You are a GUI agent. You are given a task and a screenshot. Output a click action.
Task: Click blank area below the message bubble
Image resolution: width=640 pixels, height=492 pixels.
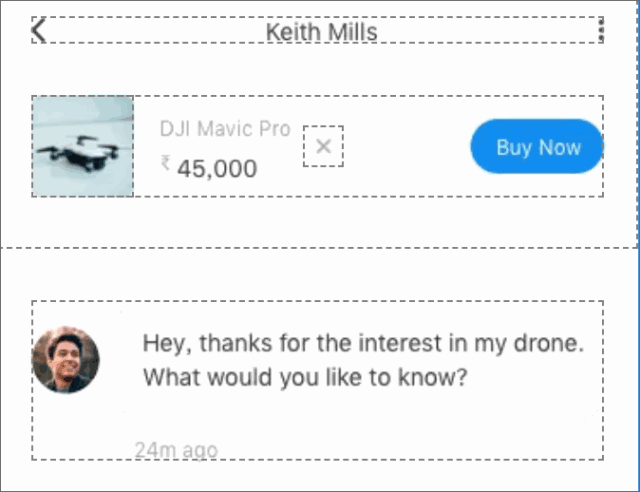[320, 476]
